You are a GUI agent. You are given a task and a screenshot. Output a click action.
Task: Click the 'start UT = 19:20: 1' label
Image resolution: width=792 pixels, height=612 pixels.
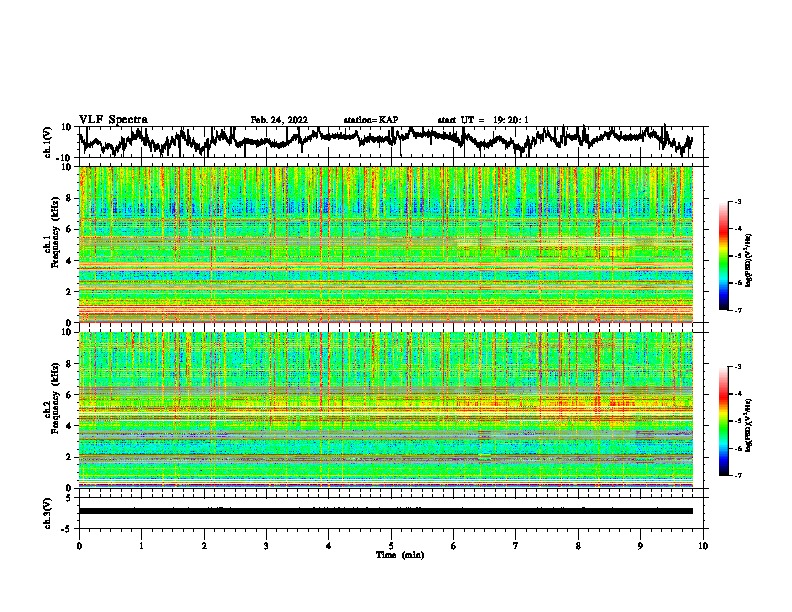(483, 120)
